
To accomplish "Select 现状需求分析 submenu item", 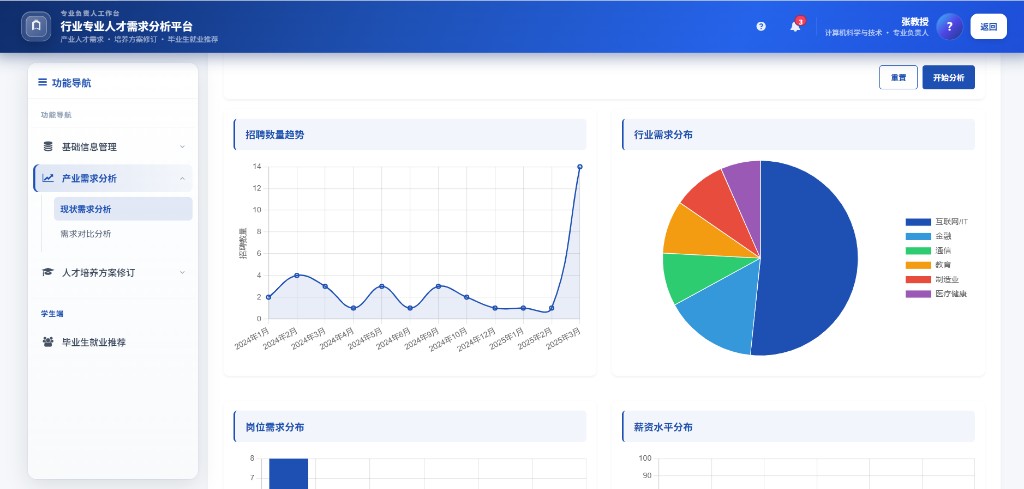I will coord(123,209).
